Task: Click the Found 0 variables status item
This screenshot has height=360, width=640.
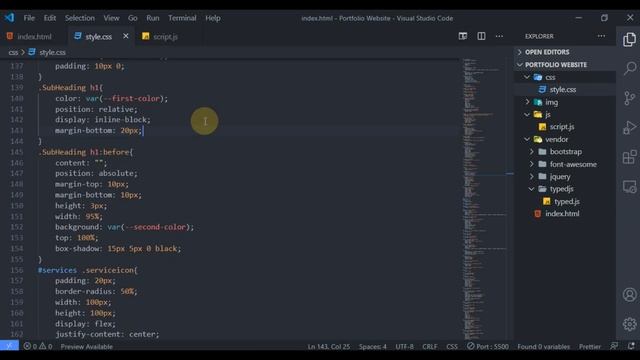Action: click(x=543, y=347)
